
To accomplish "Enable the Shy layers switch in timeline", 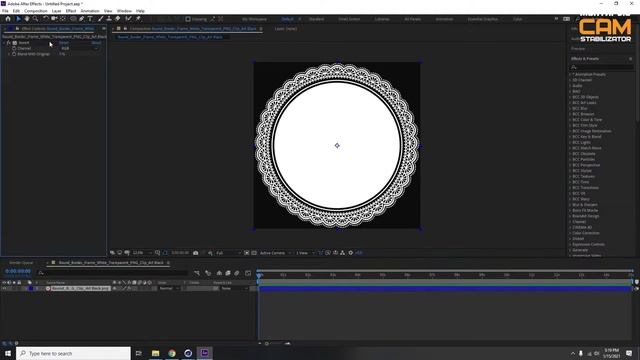I will [219, 273].
